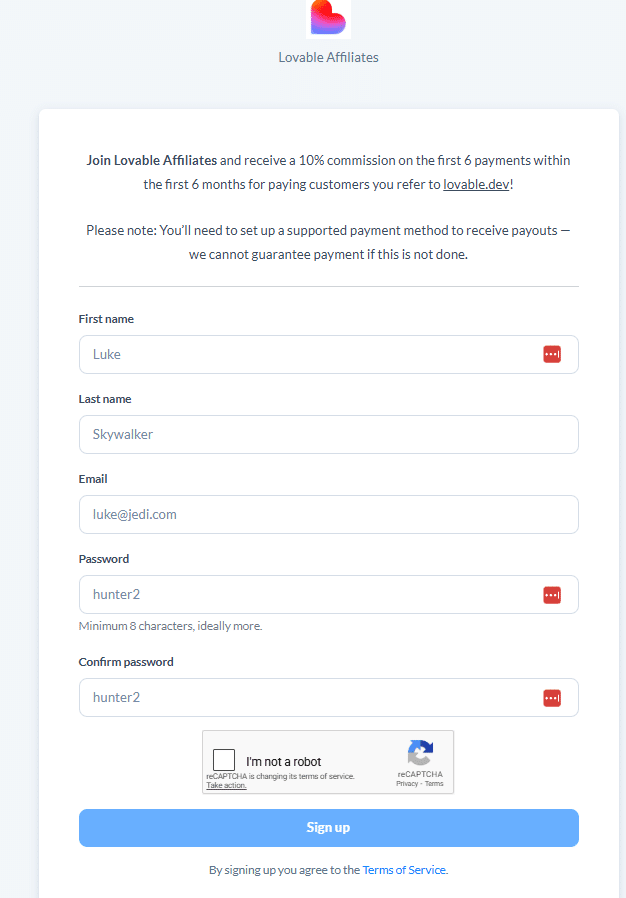Image resolution: width=626 pixels, height=898 pixels.
Task: Click password manager icon in First name field
Action: (x=552, y=354)
